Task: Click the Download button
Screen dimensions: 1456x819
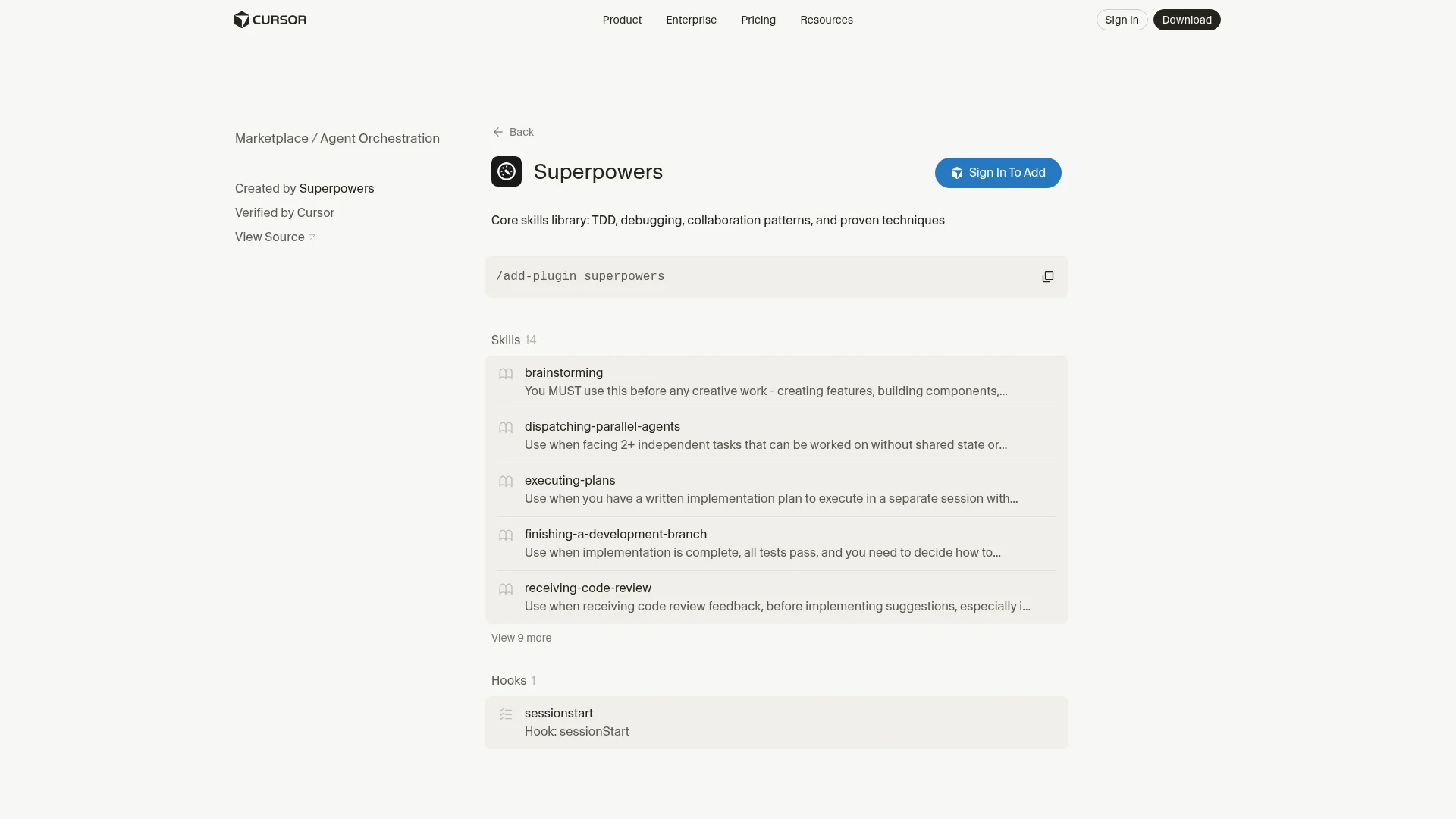Action: tap(1187, 20)
